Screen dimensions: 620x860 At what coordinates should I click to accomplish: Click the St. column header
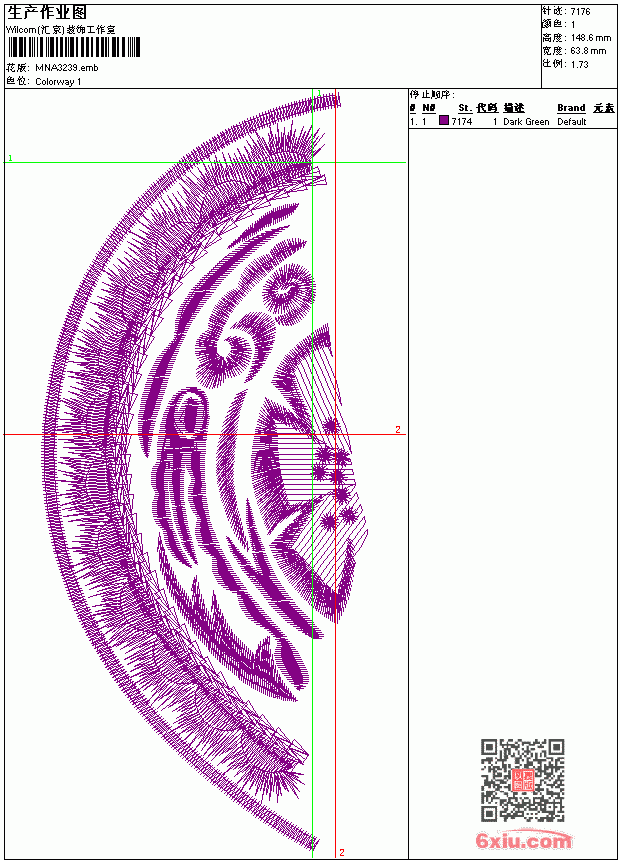pos(465,108)
